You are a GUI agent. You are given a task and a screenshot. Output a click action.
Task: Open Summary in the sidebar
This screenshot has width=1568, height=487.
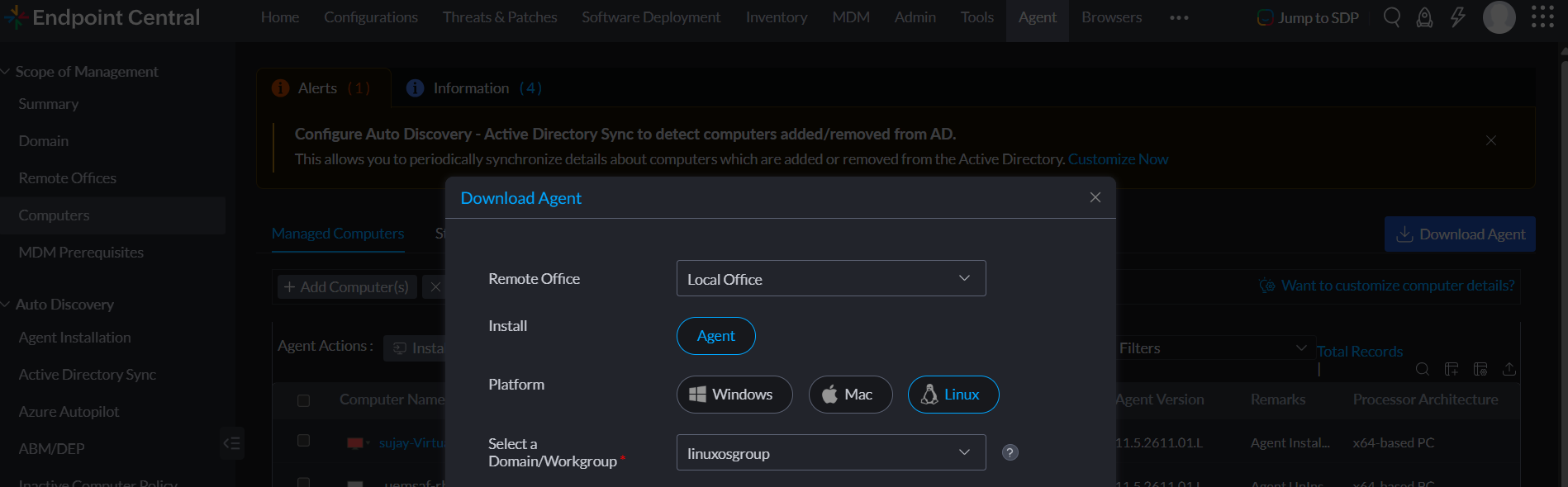tap(49, 104)
